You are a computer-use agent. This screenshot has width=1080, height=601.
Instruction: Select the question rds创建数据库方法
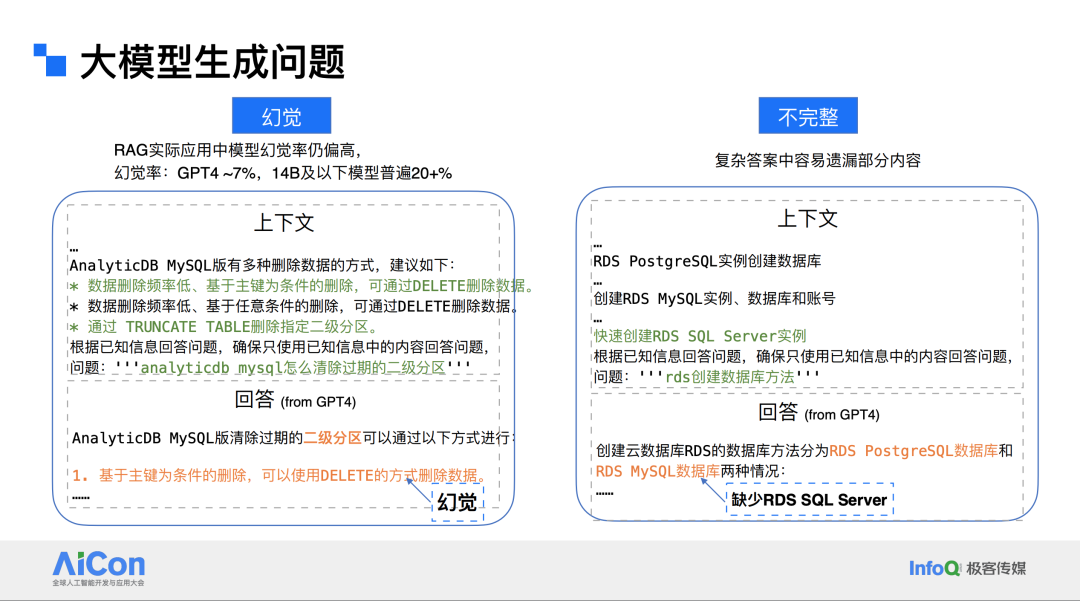point(707,377)
